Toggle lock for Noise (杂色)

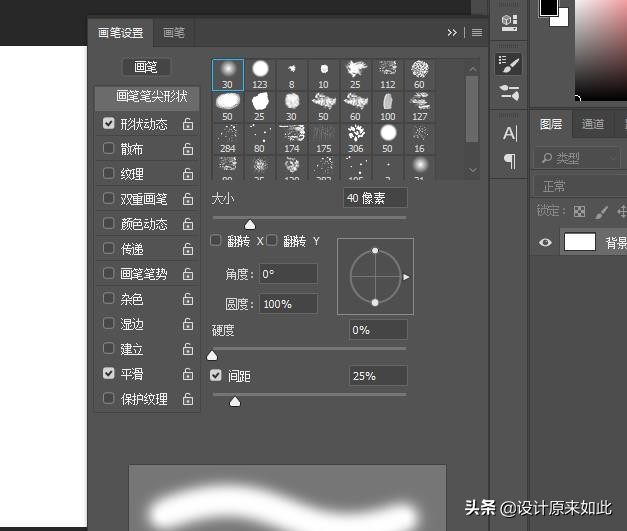click(188, 299)
